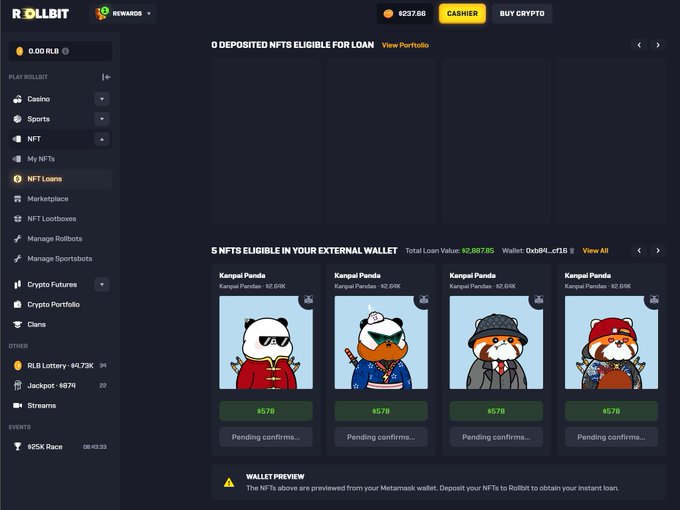Expand the Casino submenu arrow
The image size is (680, 510).
[x=102, y=99]
